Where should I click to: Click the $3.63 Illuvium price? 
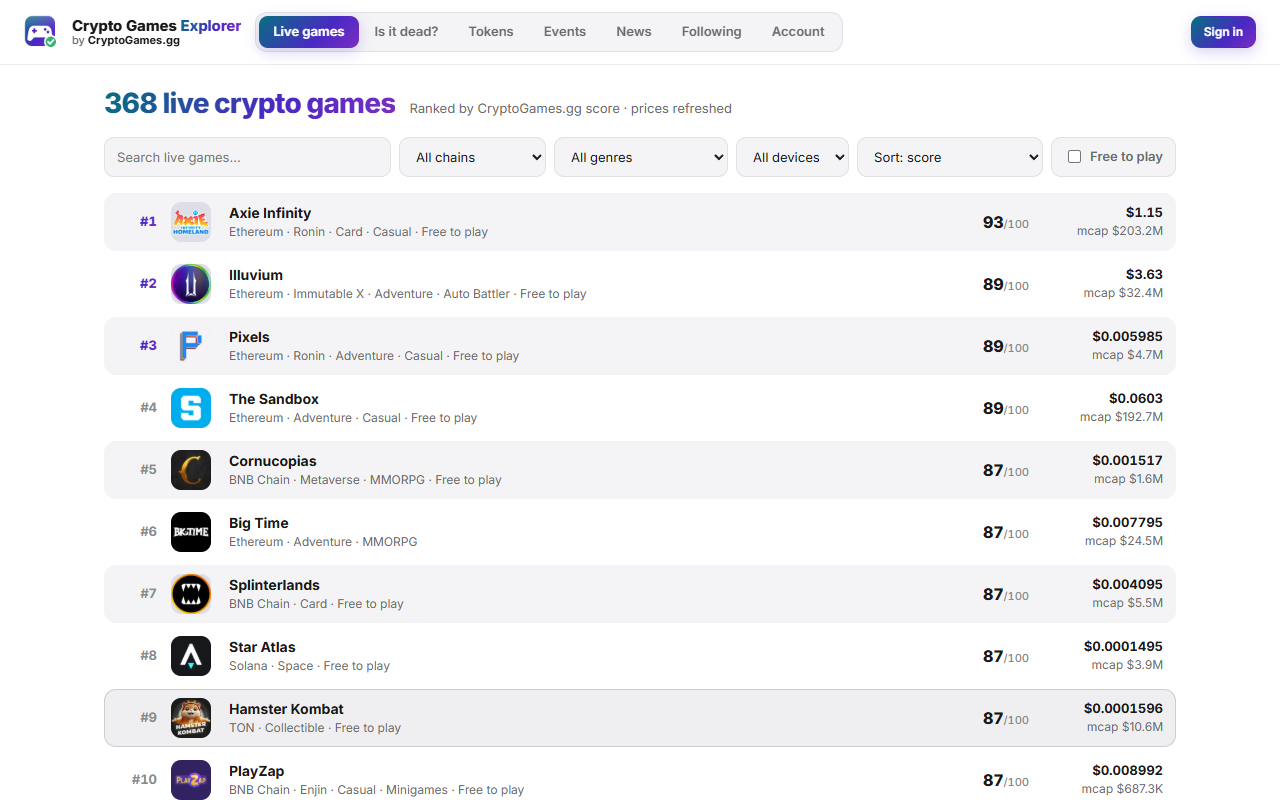[x=1144, y=274]
